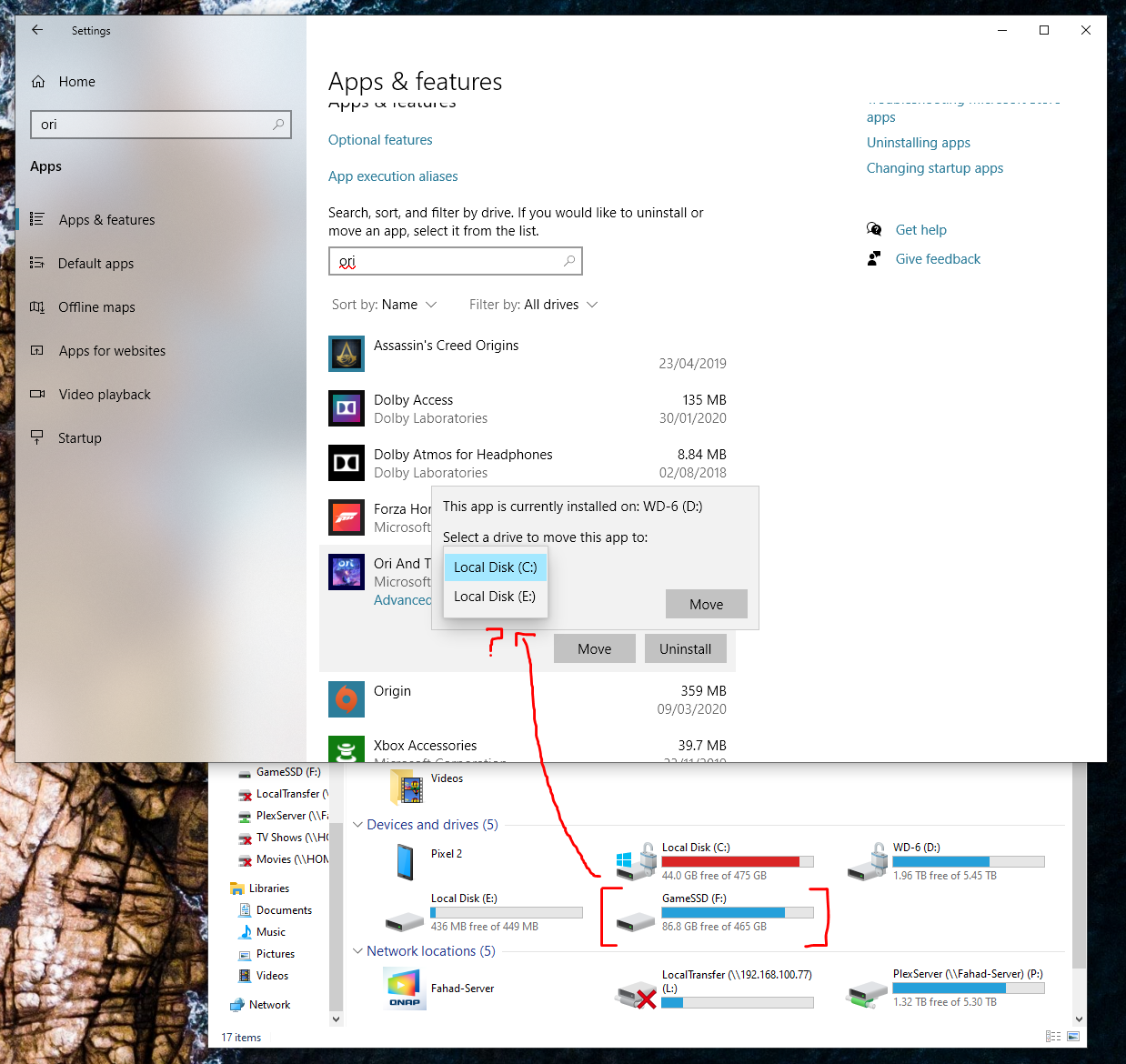This screenshot has height=1064, width=1126.
Task: Select Music library in nav tree
Action: click(x=261, y=932)
